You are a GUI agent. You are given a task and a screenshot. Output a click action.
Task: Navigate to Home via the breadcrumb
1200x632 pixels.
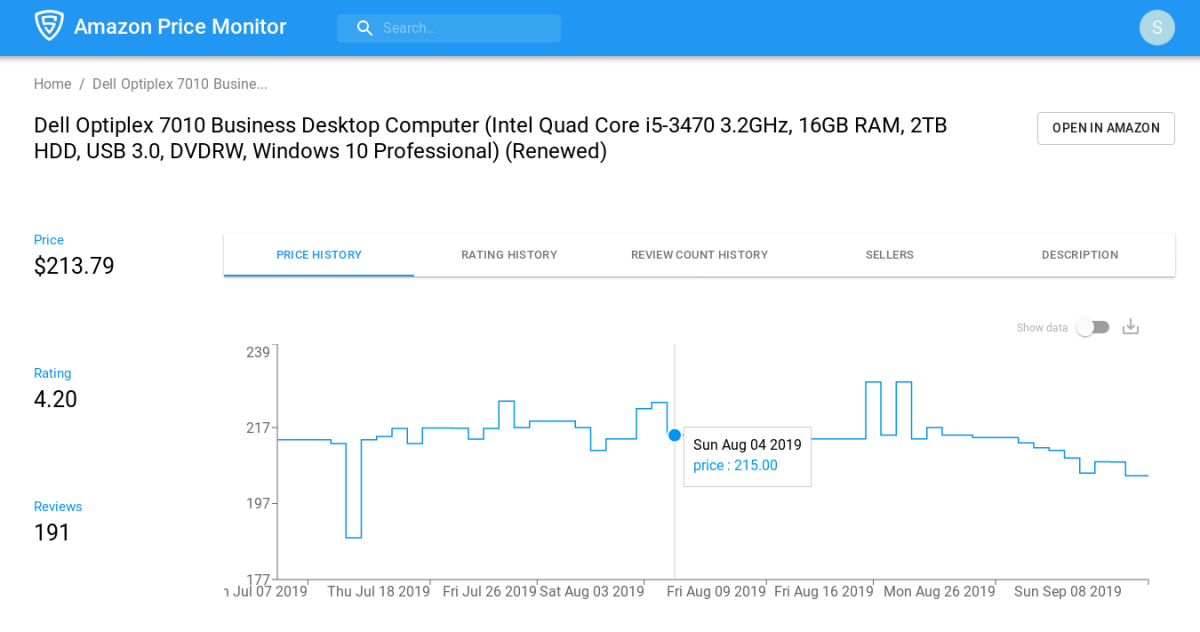52,84
